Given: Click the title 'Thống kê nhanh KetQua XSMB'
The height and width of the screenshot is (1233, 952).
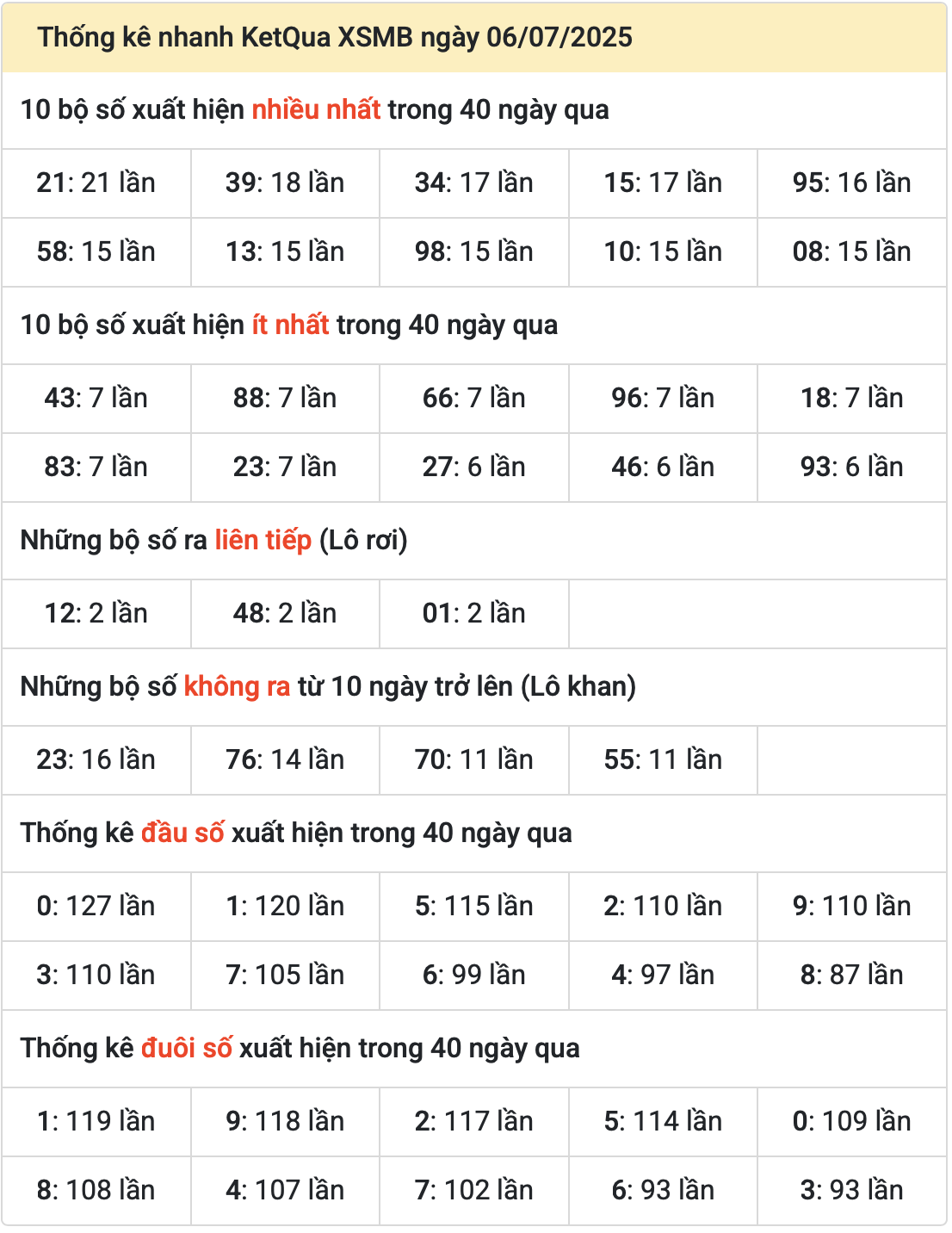Looking at the screenshot, I should pyautogui.click(x=226, y=37).
